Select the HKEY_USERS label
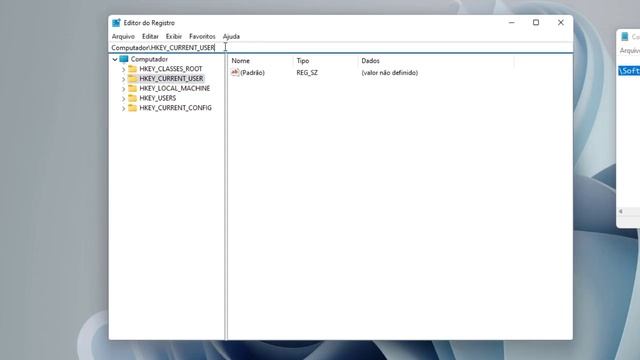 pyautogui.click(x=158, y=98)
